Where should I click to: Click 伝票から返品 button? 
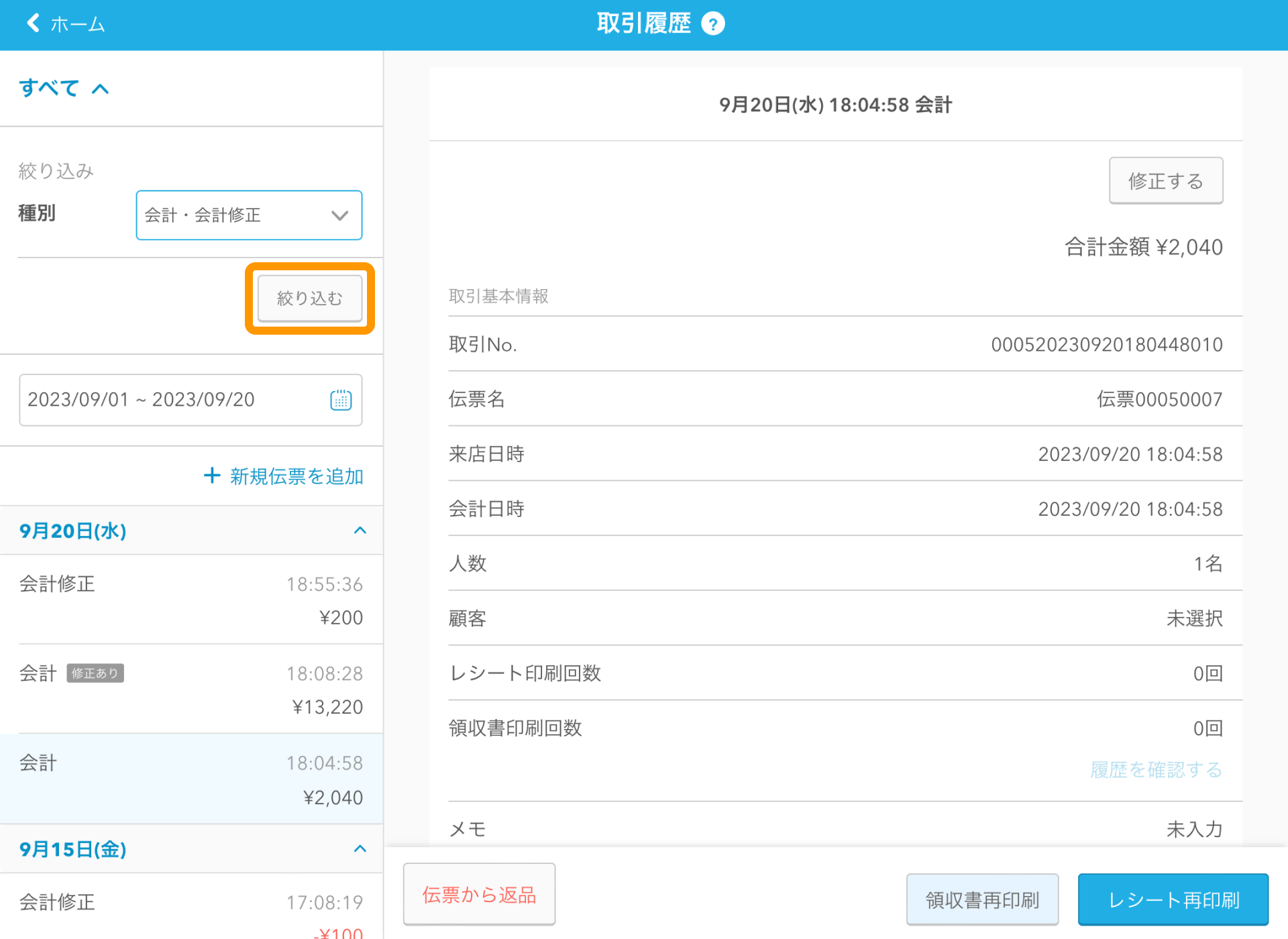click(479, 894)
